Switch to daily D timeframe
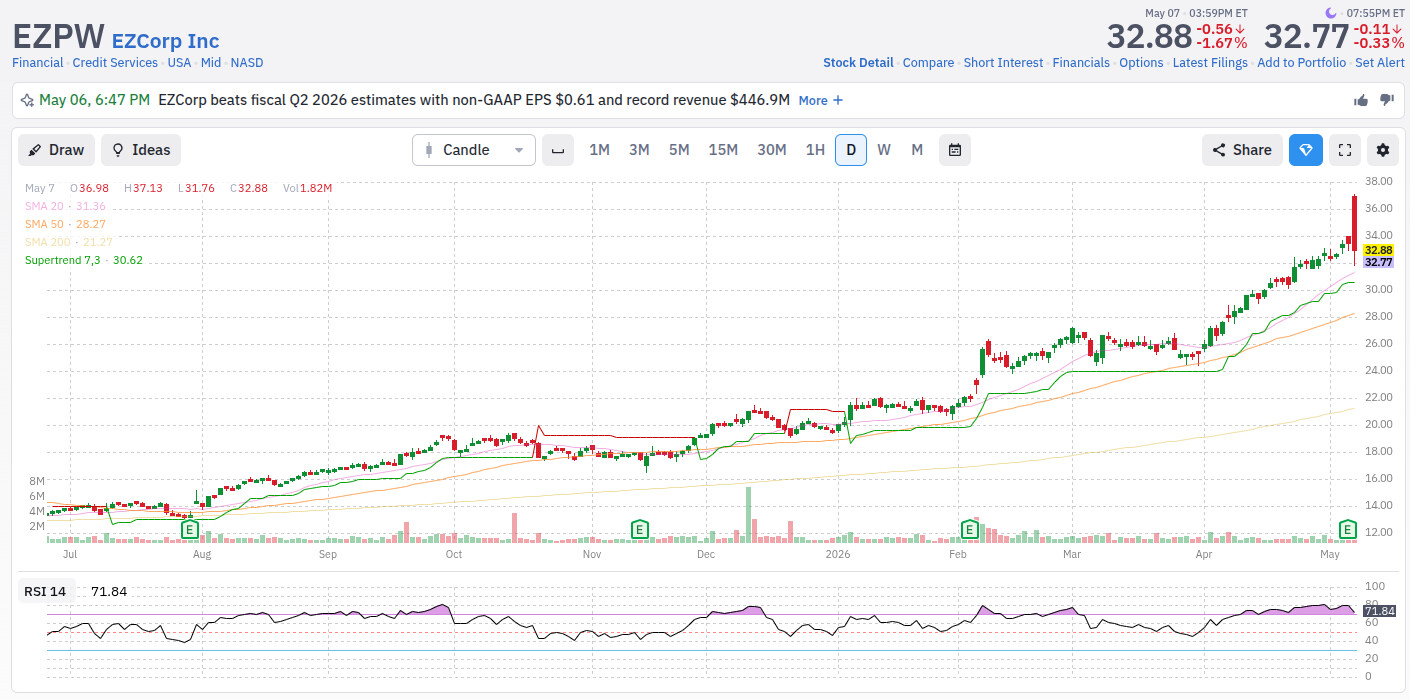Image resolution: width=1410 pixels, height=700 pixels. [851, 150]
